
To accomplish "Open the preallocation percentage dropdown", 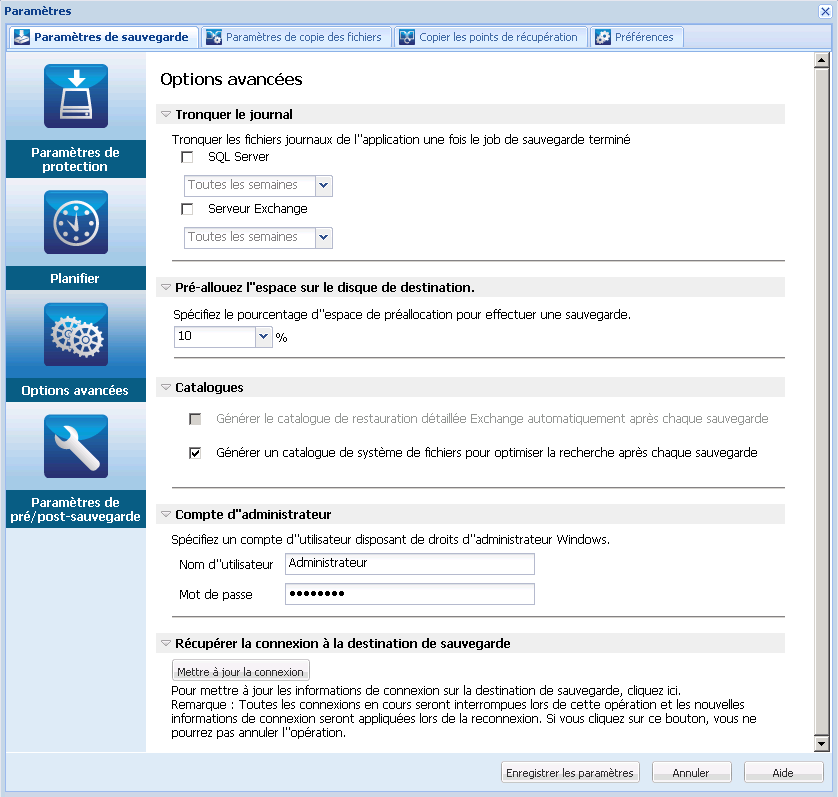I will click(x=262, y=337).
